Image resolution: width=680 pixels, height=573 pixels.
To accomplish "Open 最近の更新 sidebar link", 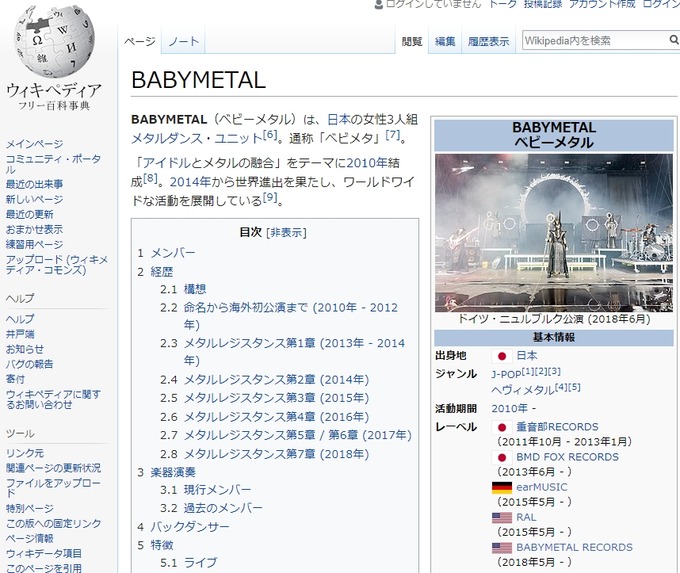I will pos(29,214).
